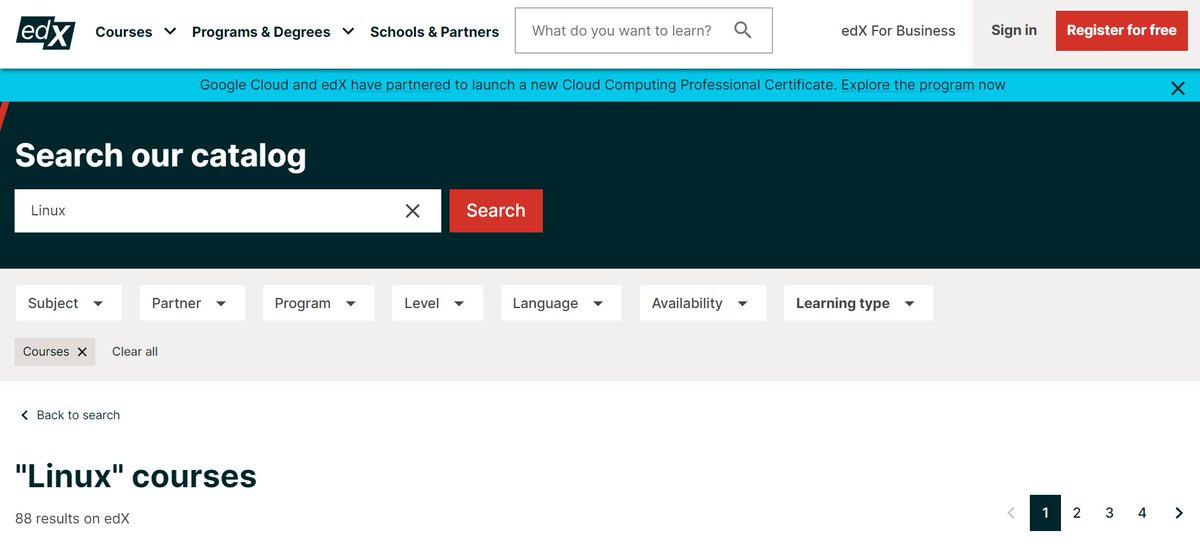
Task: Open the Language filter dropdown
Action: point(560,303)
